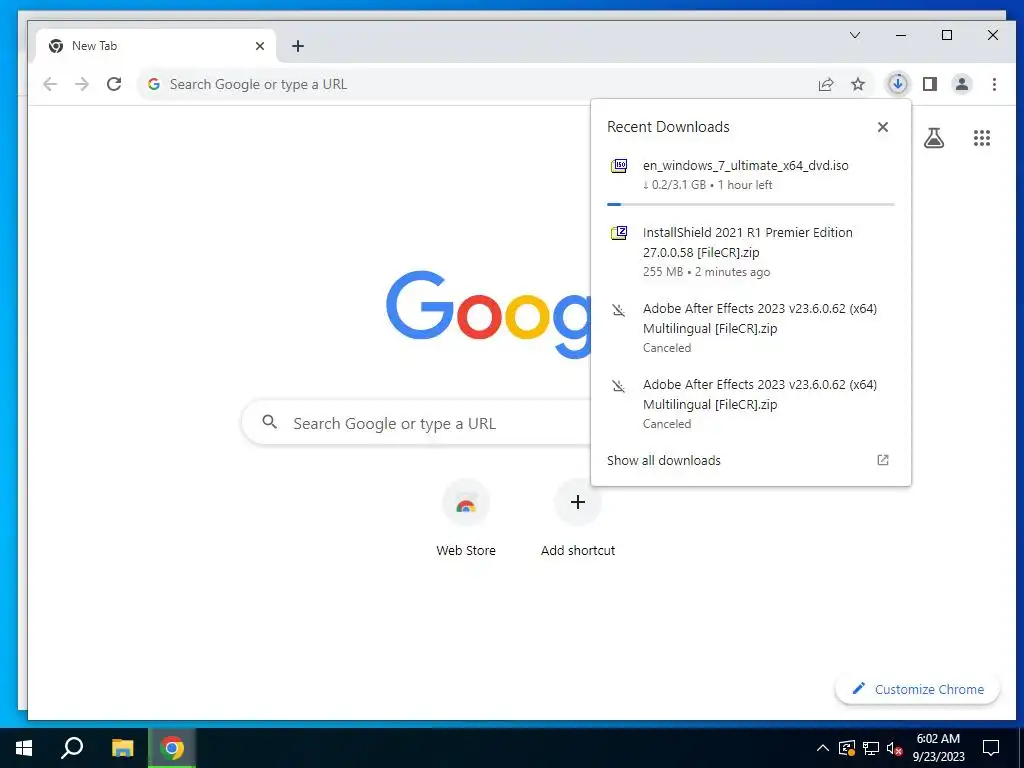Open Chrome three-dot menu

pyautogui.click(x=994, y=84)
